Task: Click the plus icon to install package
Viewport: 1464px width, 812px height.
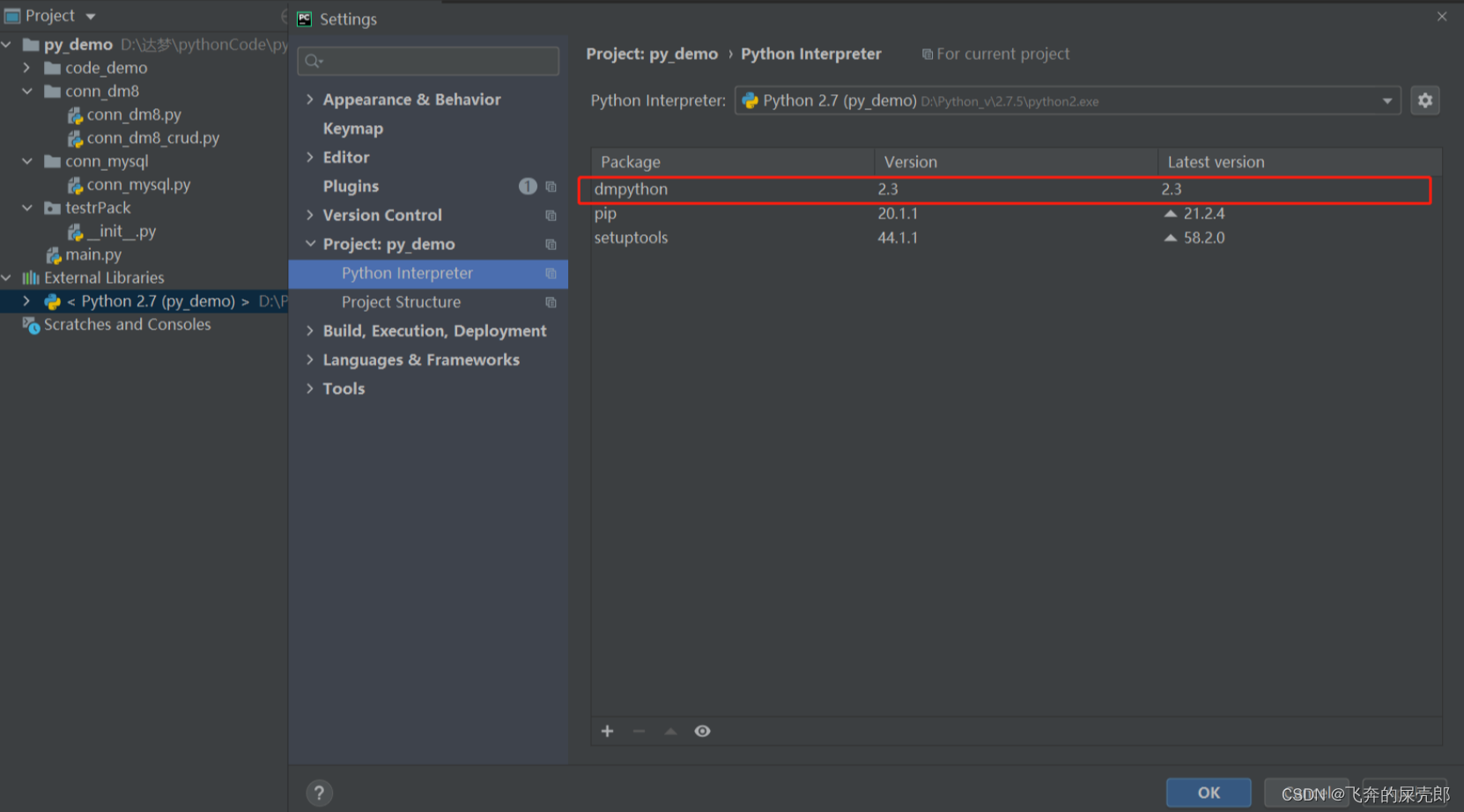Action: point(607,731)
